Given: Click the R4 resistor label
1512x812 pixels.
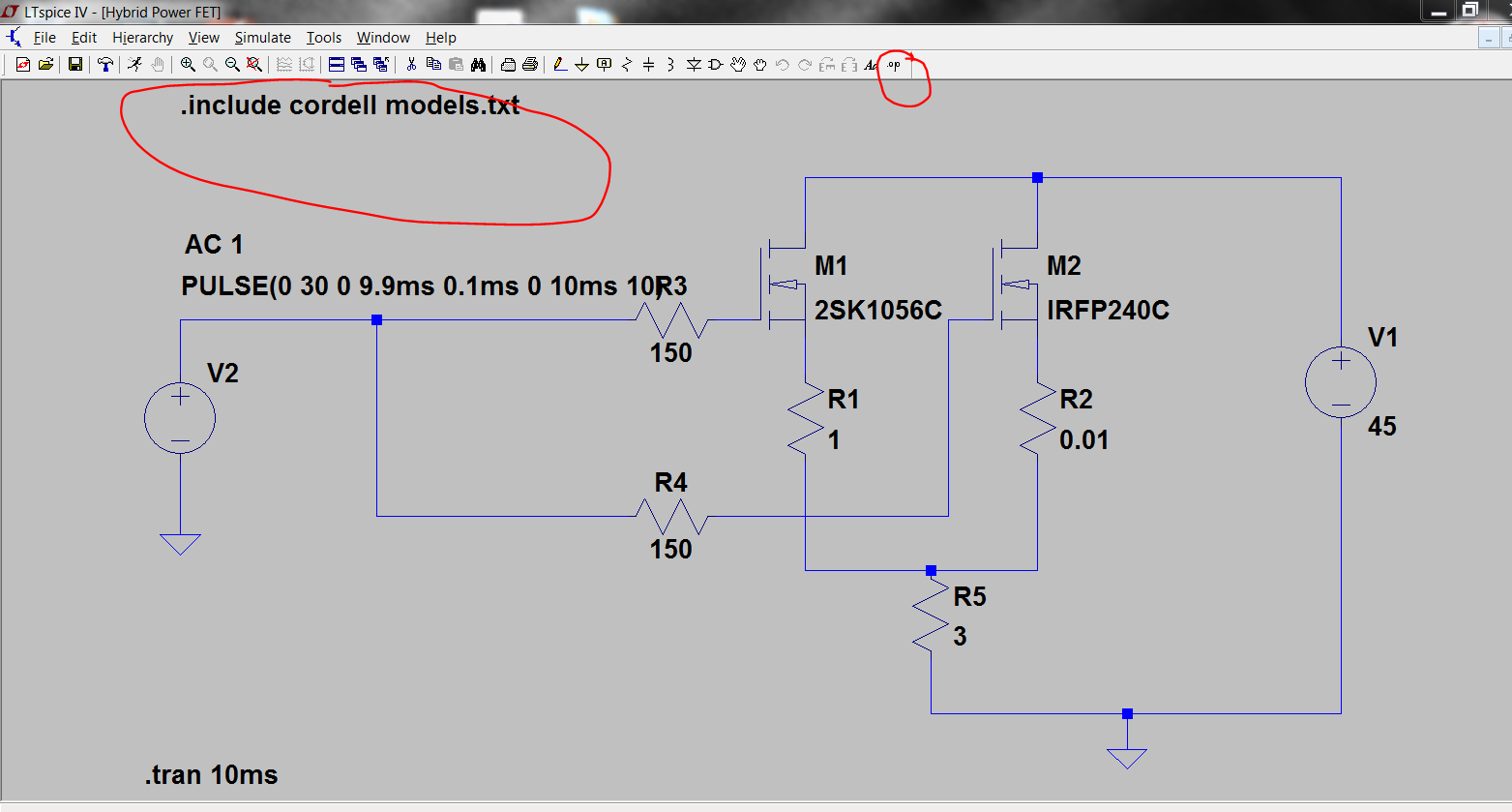Looking at the screenshot, I should 670,482.
